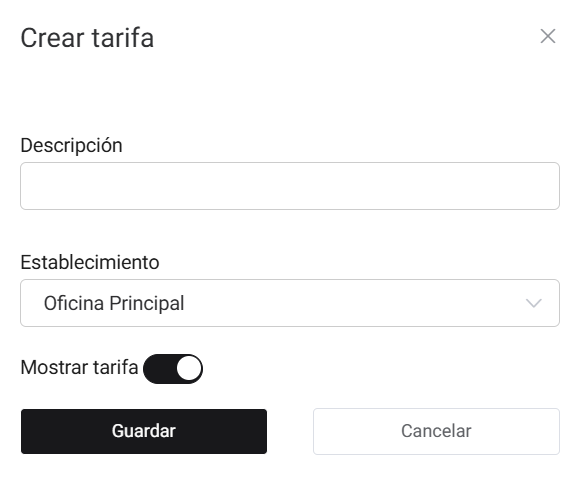Click the Crear tarifa dialog title
This screenshot has height=489, width=578.
(87, 38)
